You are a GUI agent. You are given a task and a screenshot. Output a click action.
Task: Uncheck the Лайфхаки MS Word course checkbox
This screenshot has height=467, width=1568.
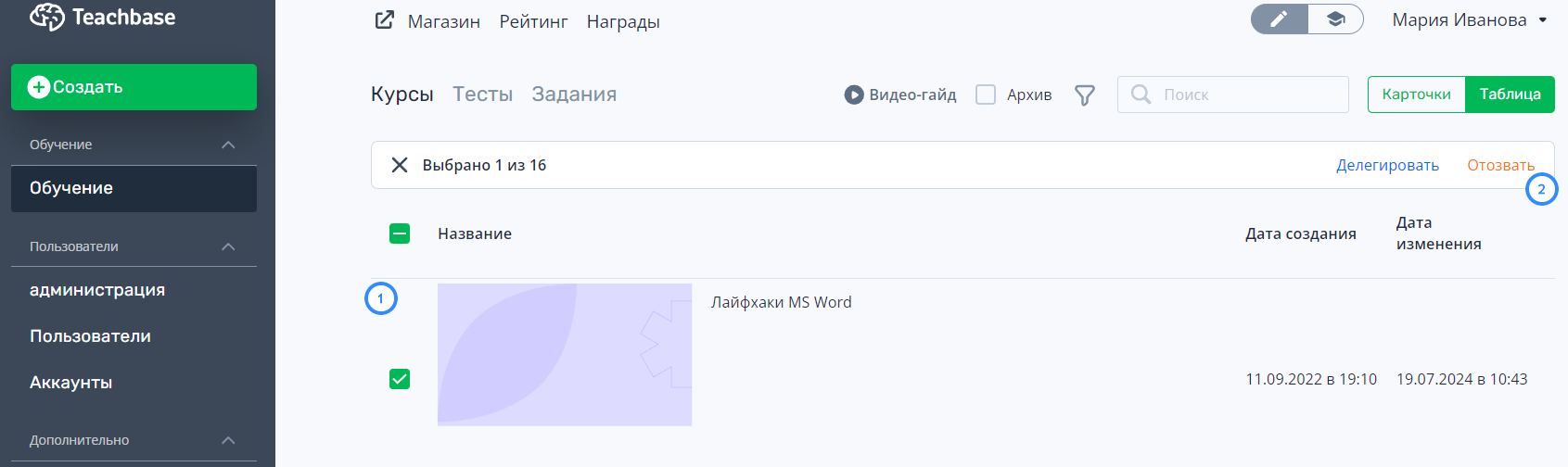pos(400,379)
